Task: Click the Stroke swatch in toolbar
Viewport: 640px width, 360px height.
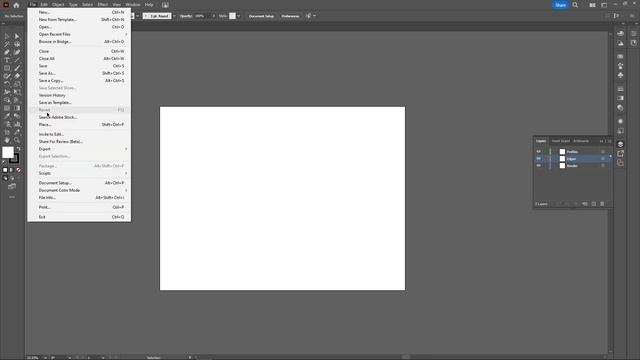Action: click(15, 158)
